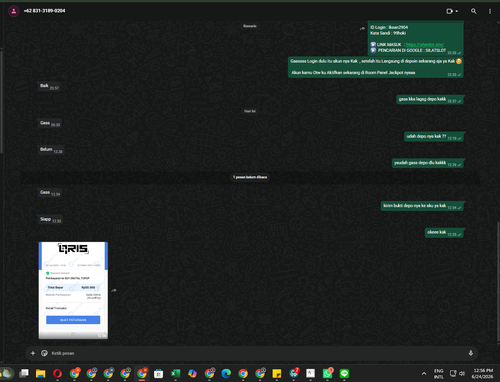This screenshot has width=500, height=382.
Task: Search within this chat
Action: click(x=473, y=11)
